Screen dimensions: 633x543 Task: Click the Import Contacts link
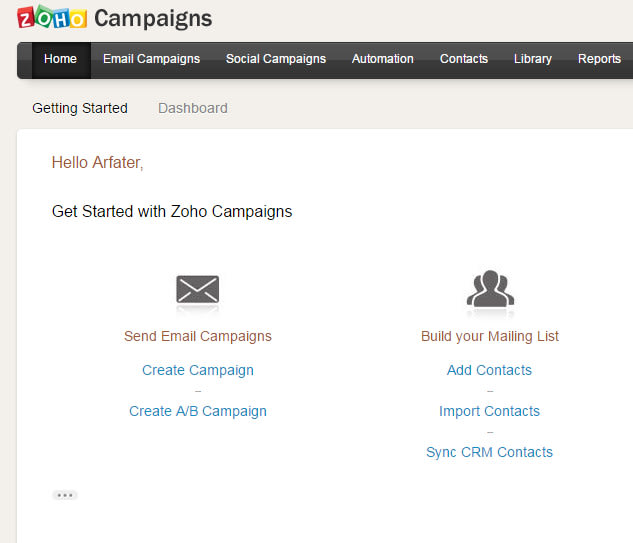pos(489,411)
